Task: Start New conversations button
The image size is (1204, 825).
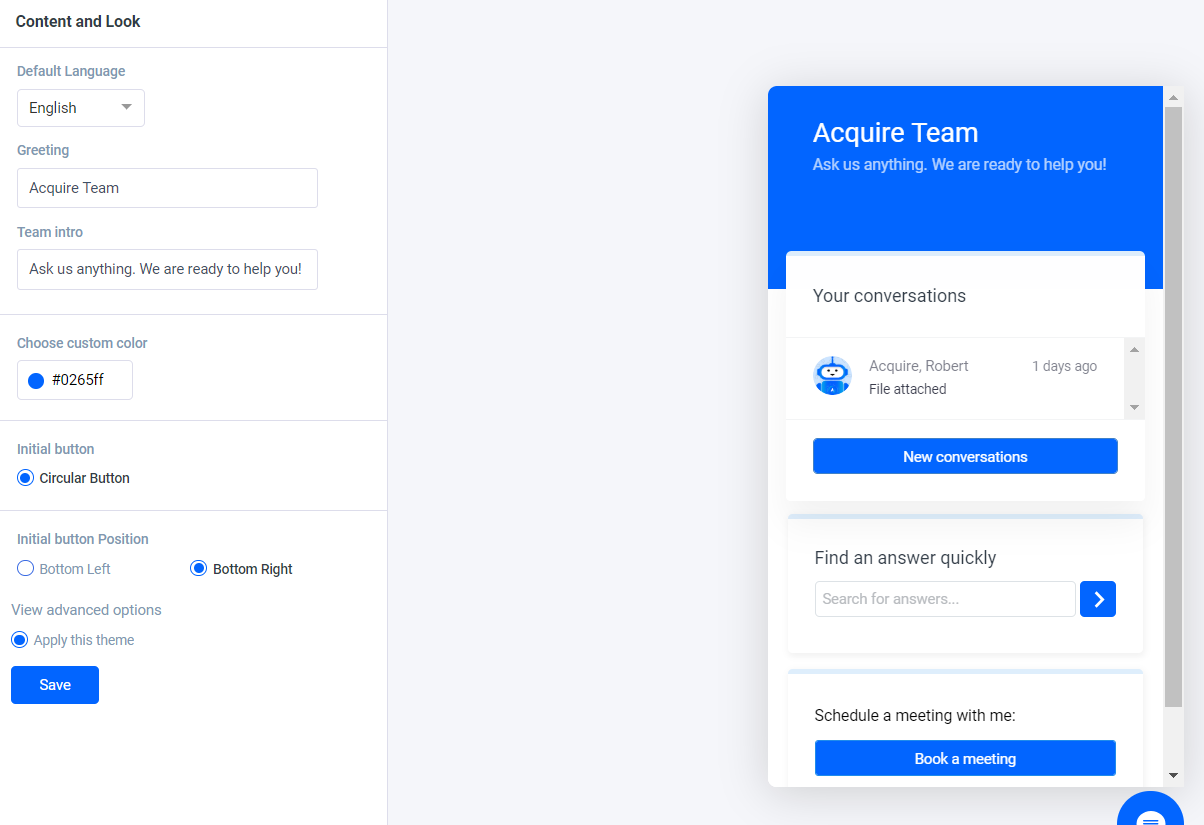Action: click(x=965, y=456)
